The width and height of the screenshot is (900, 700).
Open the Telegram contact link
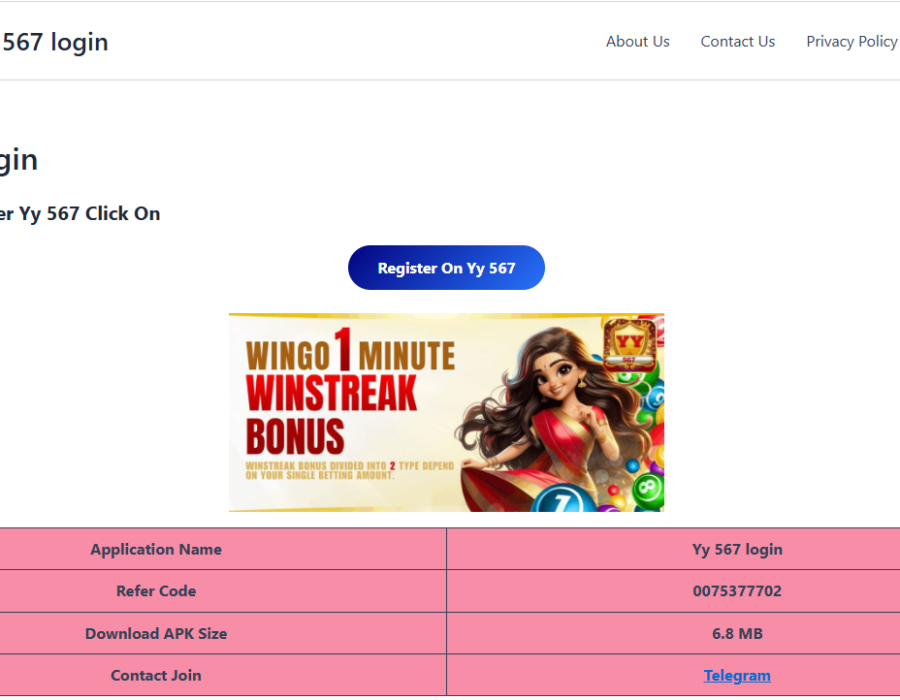click(x=737, y=675)
